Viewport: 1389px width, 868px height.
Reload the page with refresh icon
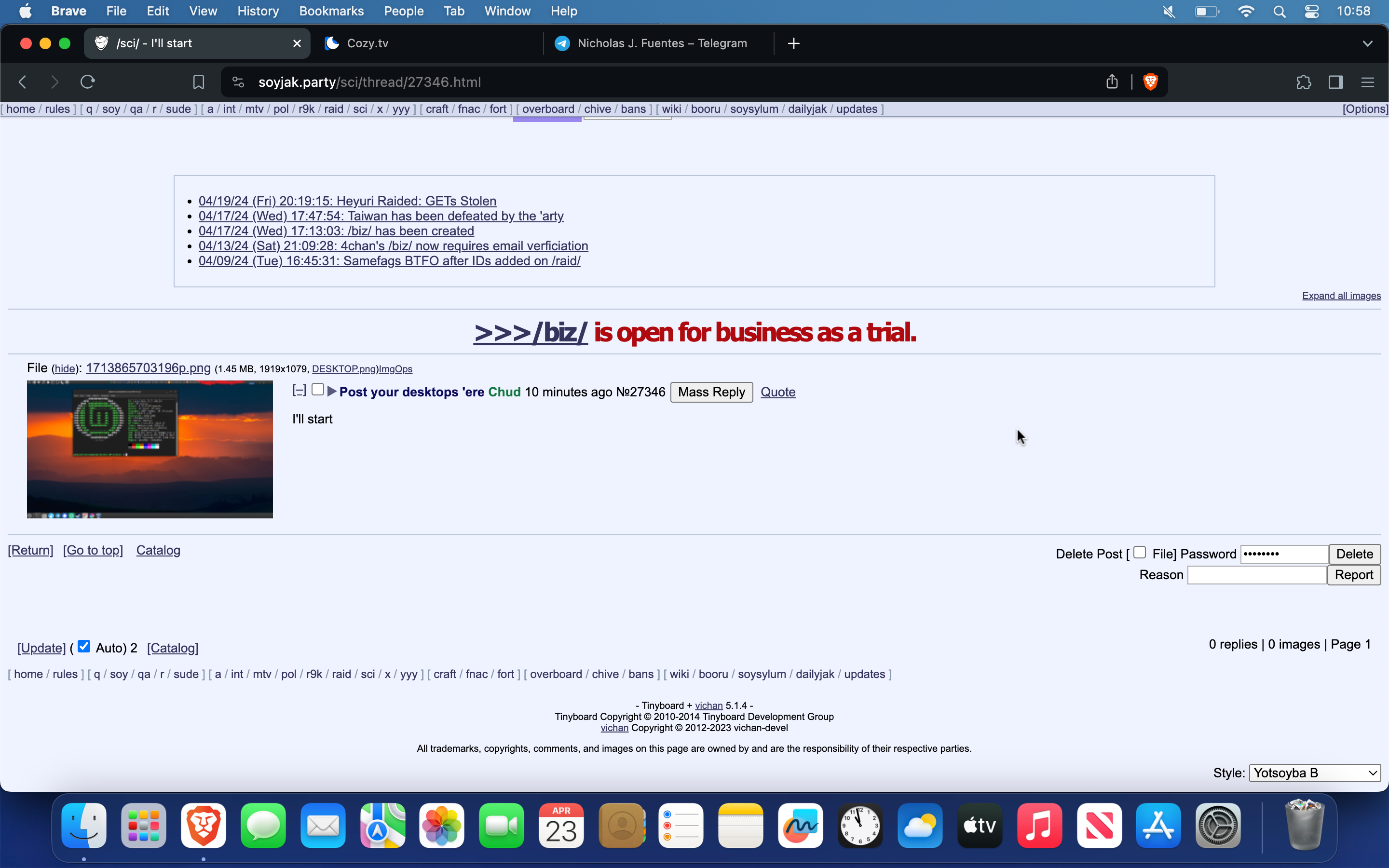click(87, 82)
